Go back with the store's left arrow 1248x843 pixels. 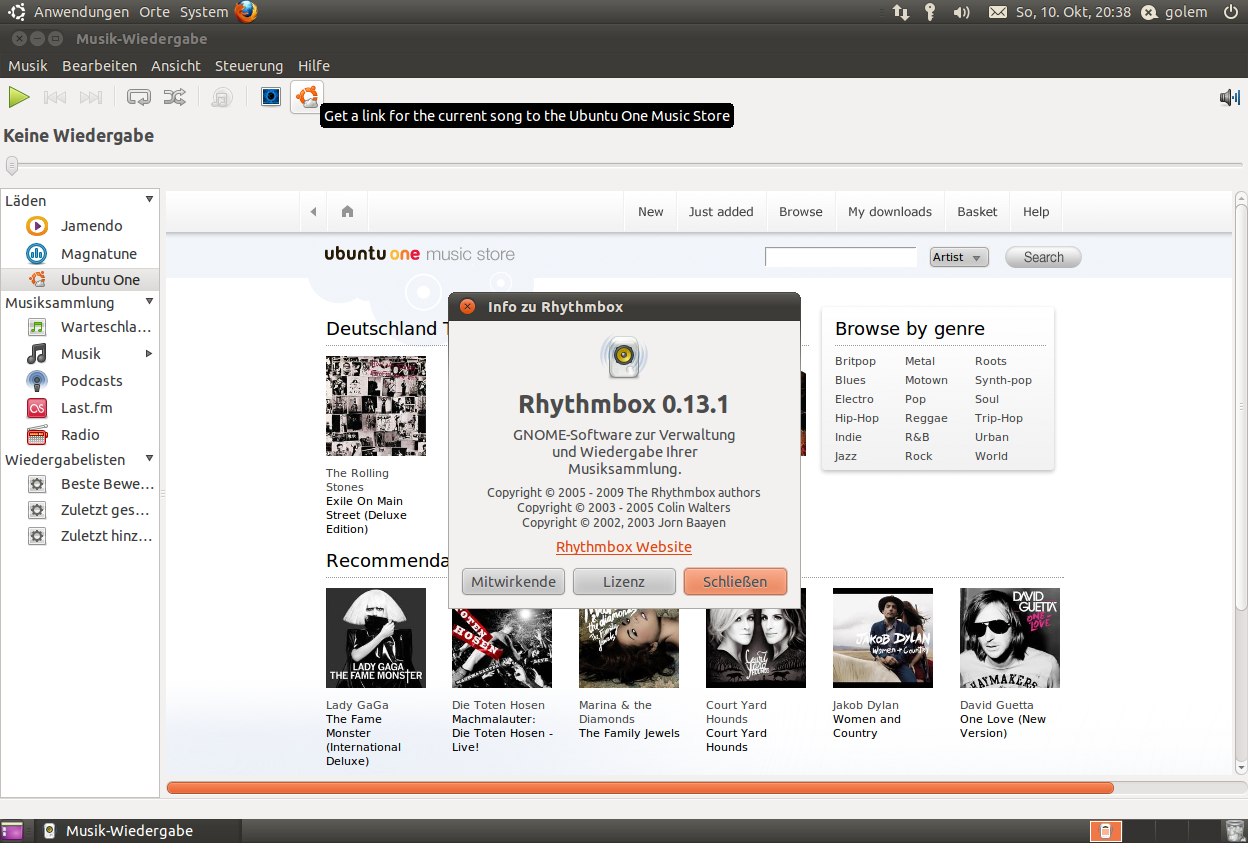pyautogui.click(x=313, y=212)
